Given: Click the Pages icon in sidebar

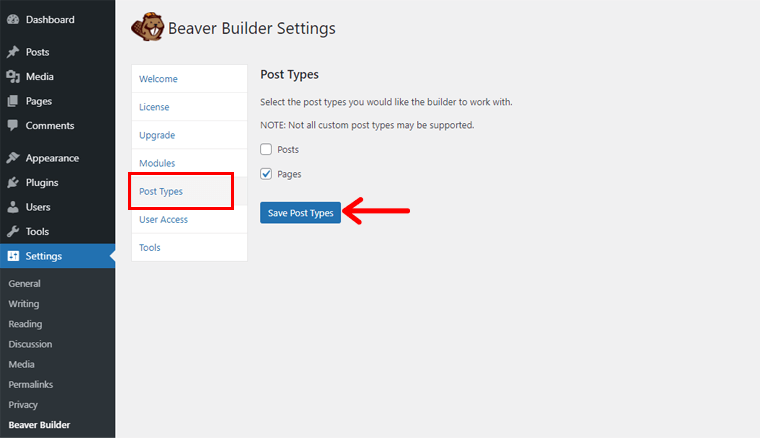Looking at the screenshot, I should coord(13,101).
